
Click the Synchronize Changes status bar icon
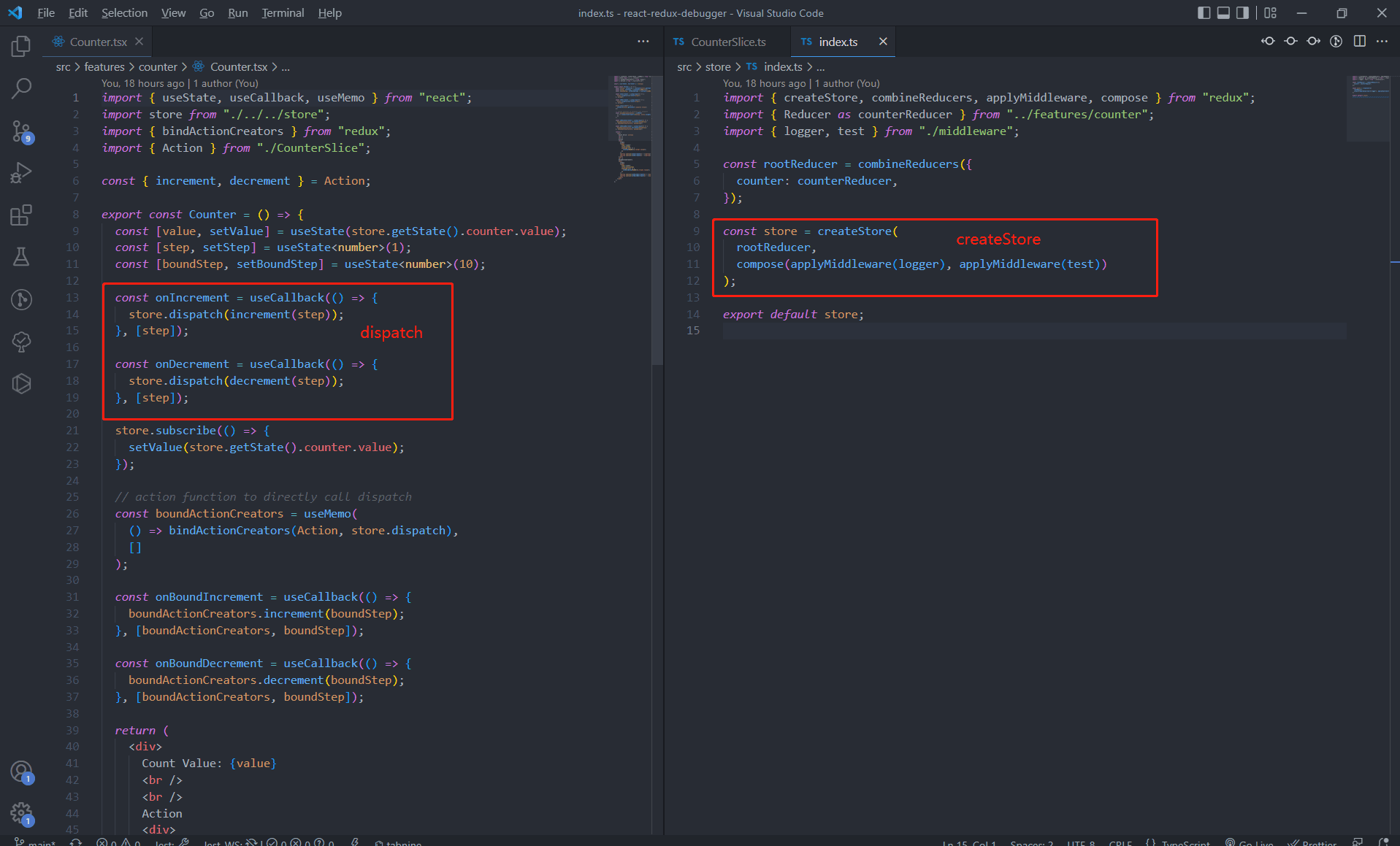click(x=76, y=842)
